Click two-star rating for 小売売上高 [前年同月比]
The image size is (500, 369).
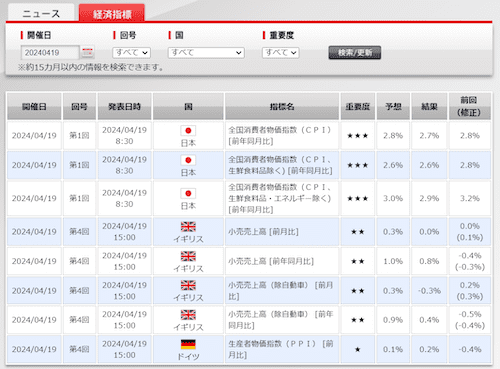(358, 261)
